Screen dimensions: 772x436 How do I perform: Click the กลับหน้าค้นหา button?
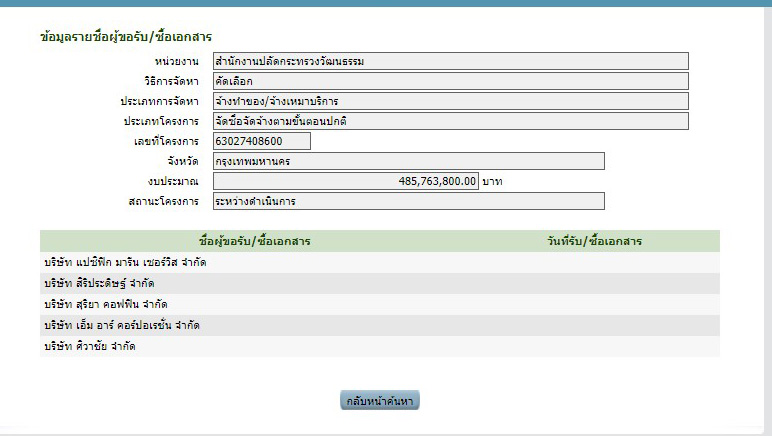pyautogui.click(x=380, y=401)
